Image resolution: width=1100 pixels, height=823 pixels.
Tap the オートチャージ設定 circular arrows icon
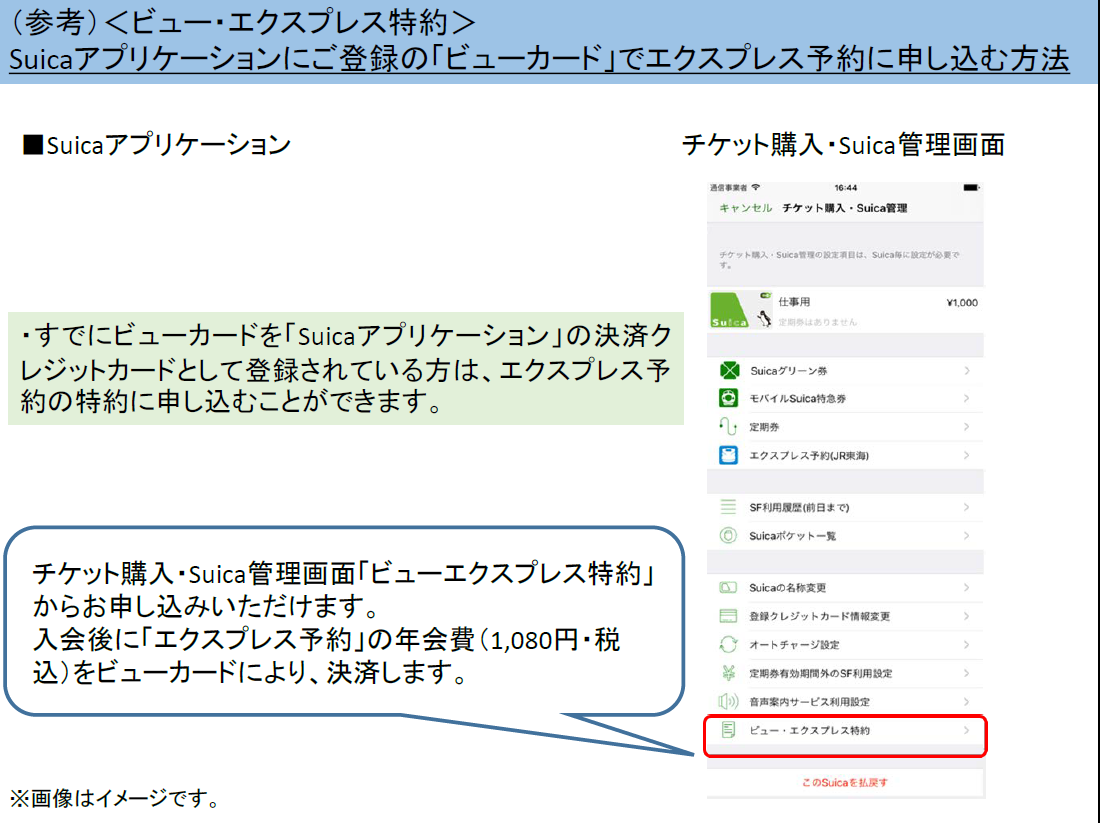(x=728, y=644)
